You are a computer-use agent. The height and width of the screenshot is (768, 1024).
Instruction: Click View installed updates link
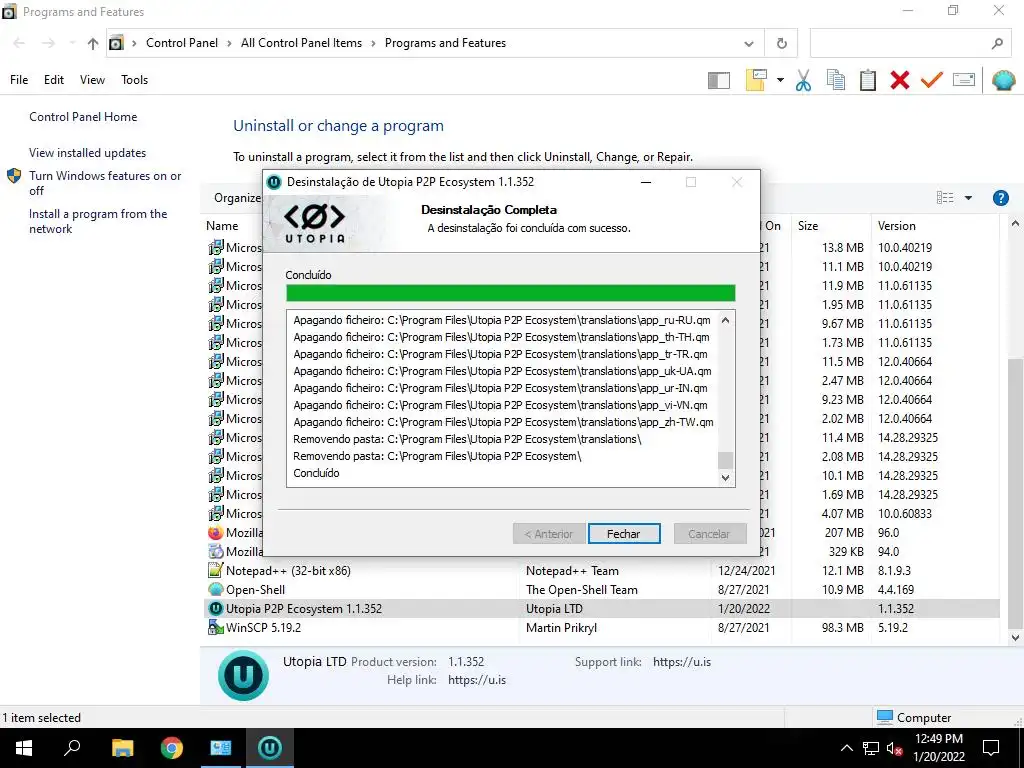tap(88, 153)
